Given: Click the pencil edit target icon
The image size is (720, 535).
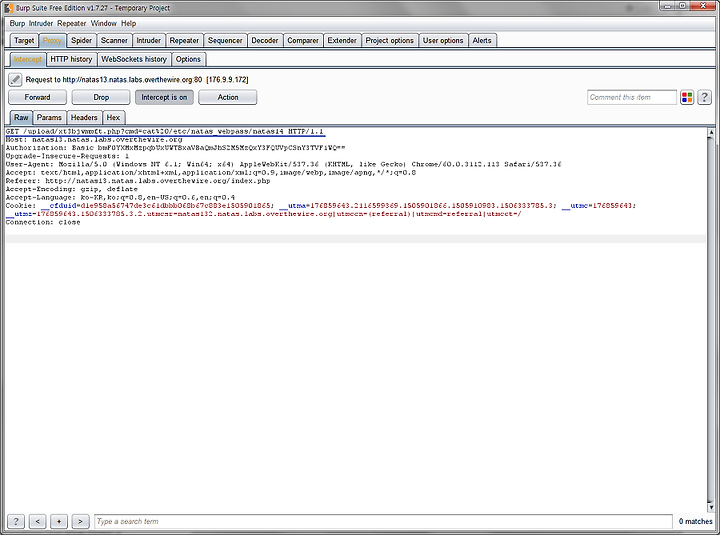Looking at the screenshot, I should point(15,79).
